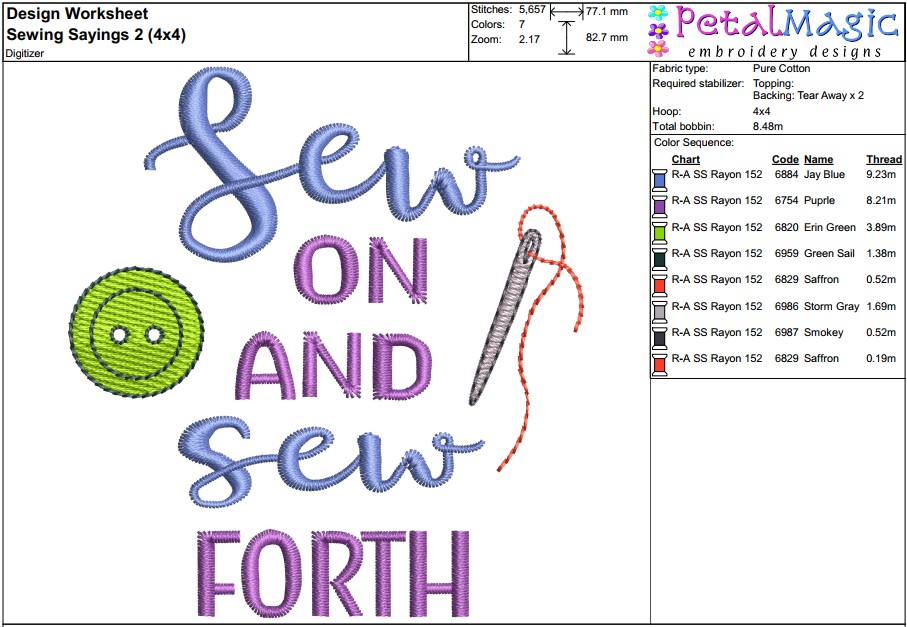This screenshot has width=907, height=627.
Task: Click the colors count value 7
Action: coord(522,24)
